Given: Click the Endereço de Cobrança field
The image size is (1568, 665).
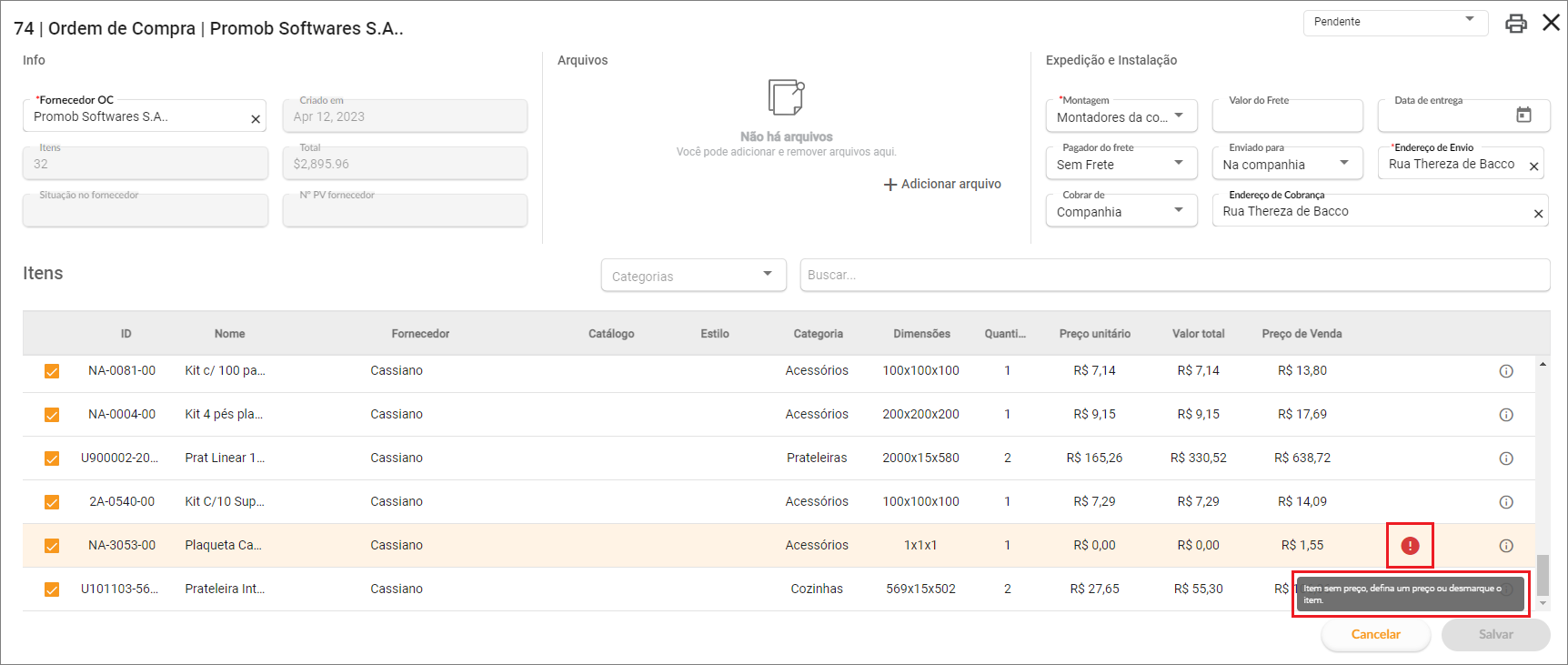Looking at the screenshot, I should [1380, 211].
